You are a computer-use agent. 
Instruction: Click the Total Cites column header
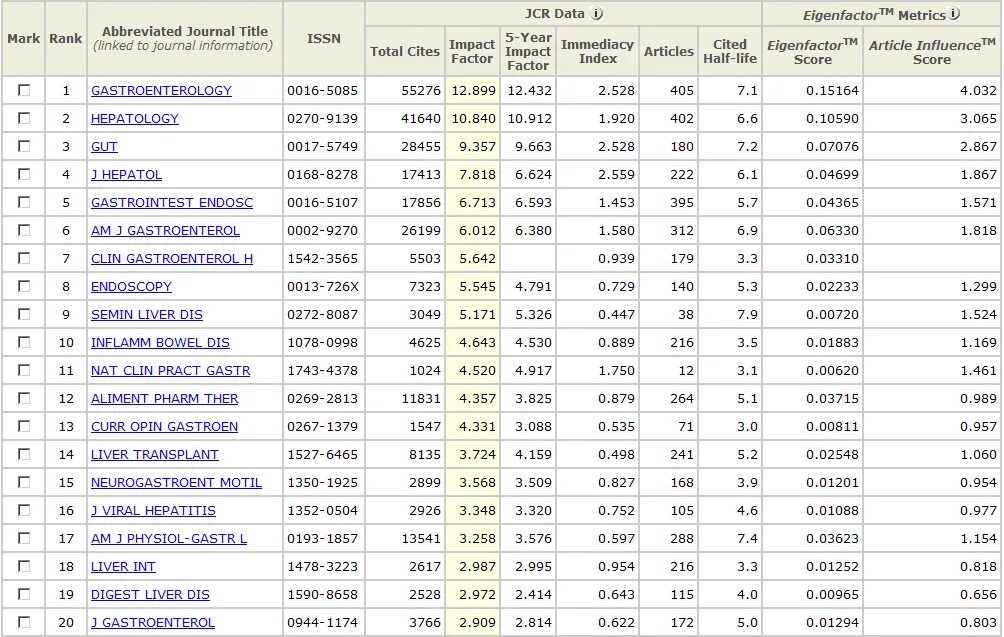(x=405, y=51)
